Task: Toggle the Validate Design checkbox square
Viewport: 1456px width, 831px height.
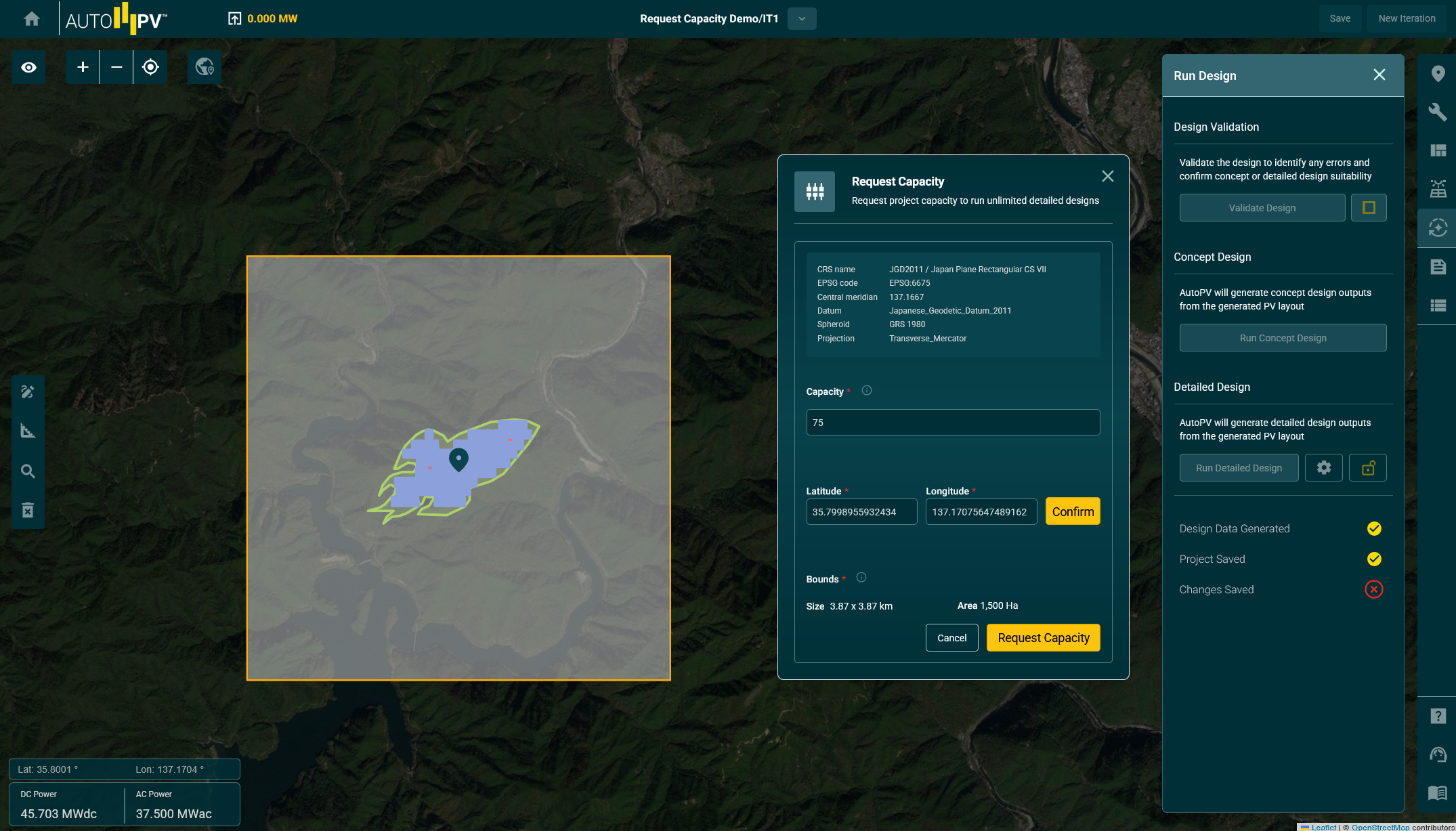Action: tap(1368, 208)
